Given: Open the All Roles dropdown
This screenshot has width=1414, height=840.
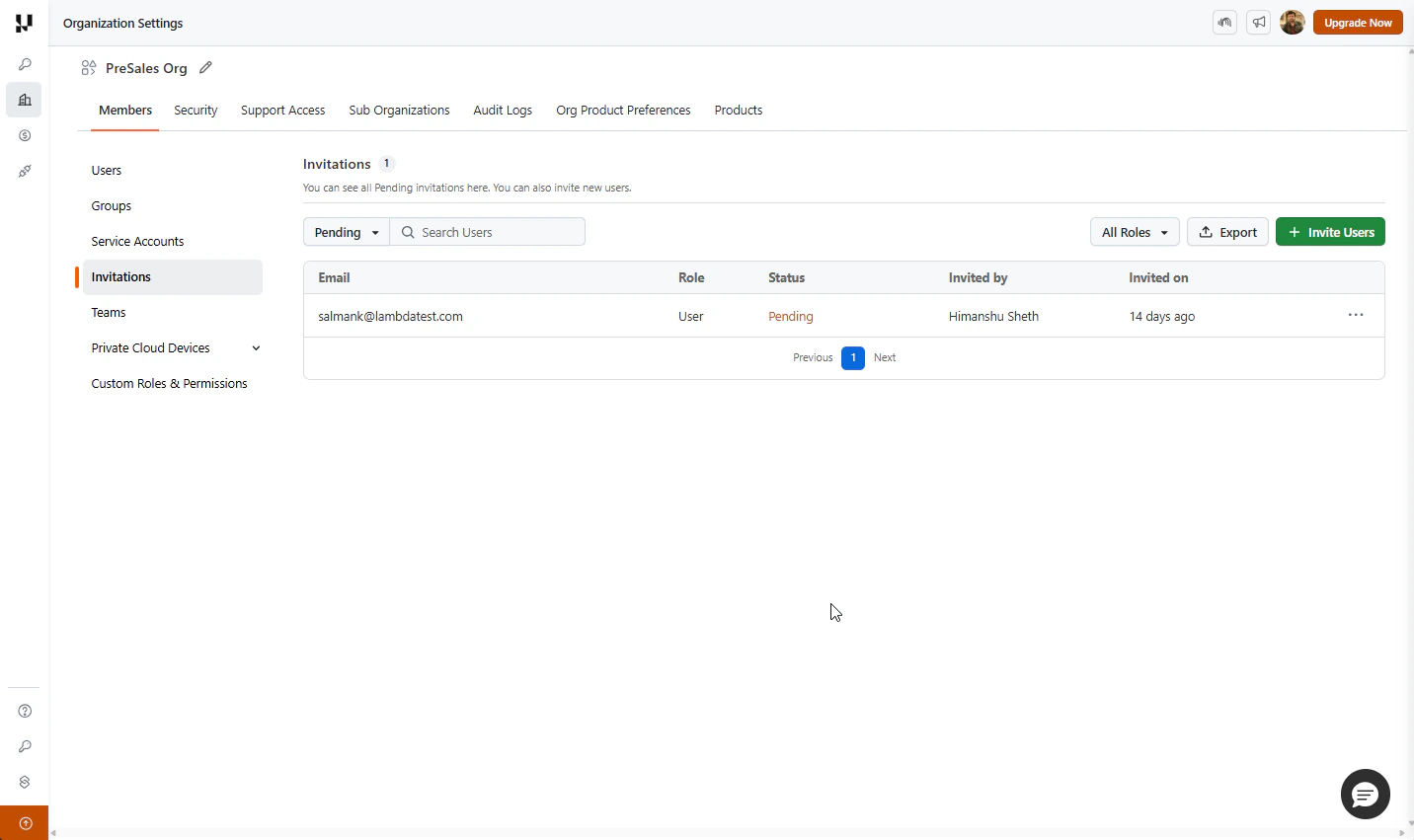Looking at the screenshot, I should [x=1135, y=232].
